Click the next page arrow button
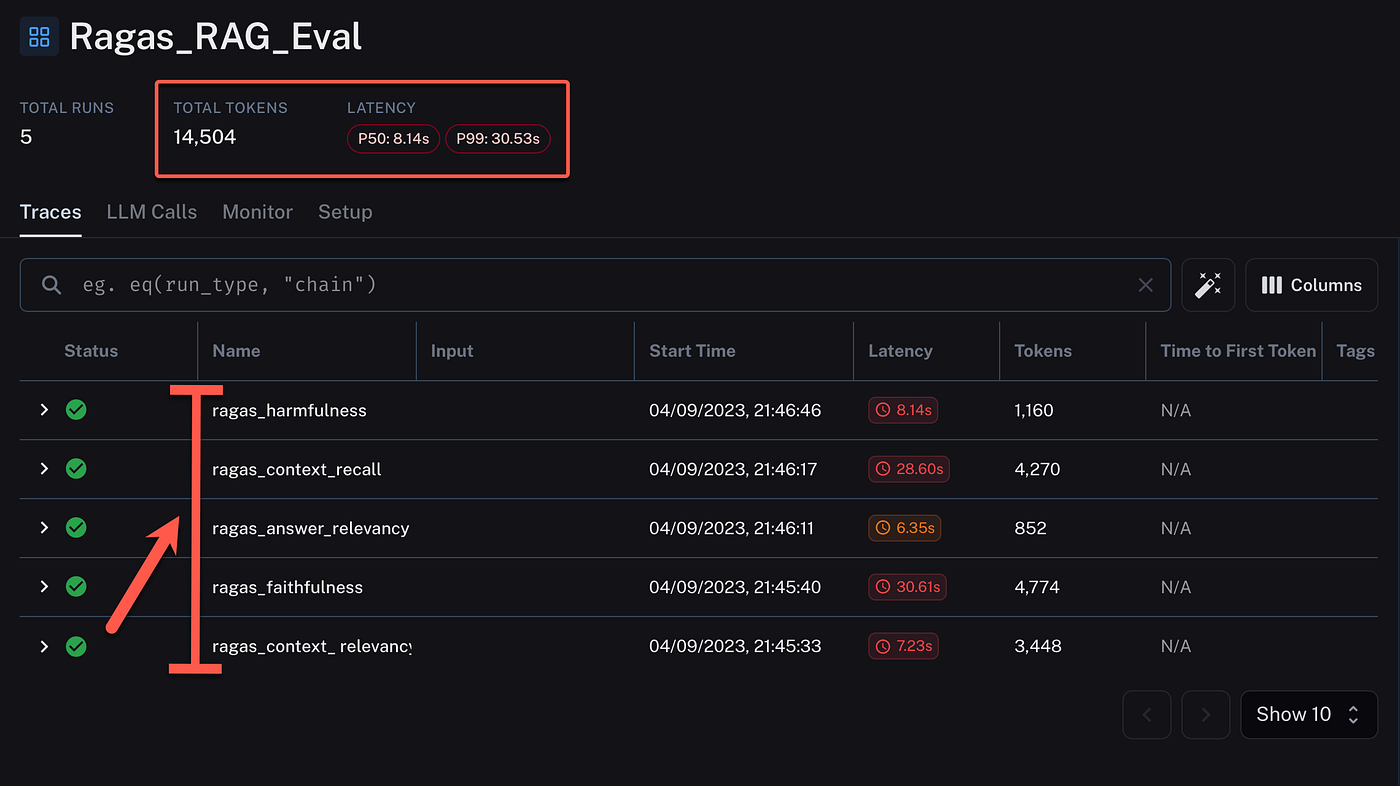This screenshot has height=786, width=1400. (x=1205, y=714)
